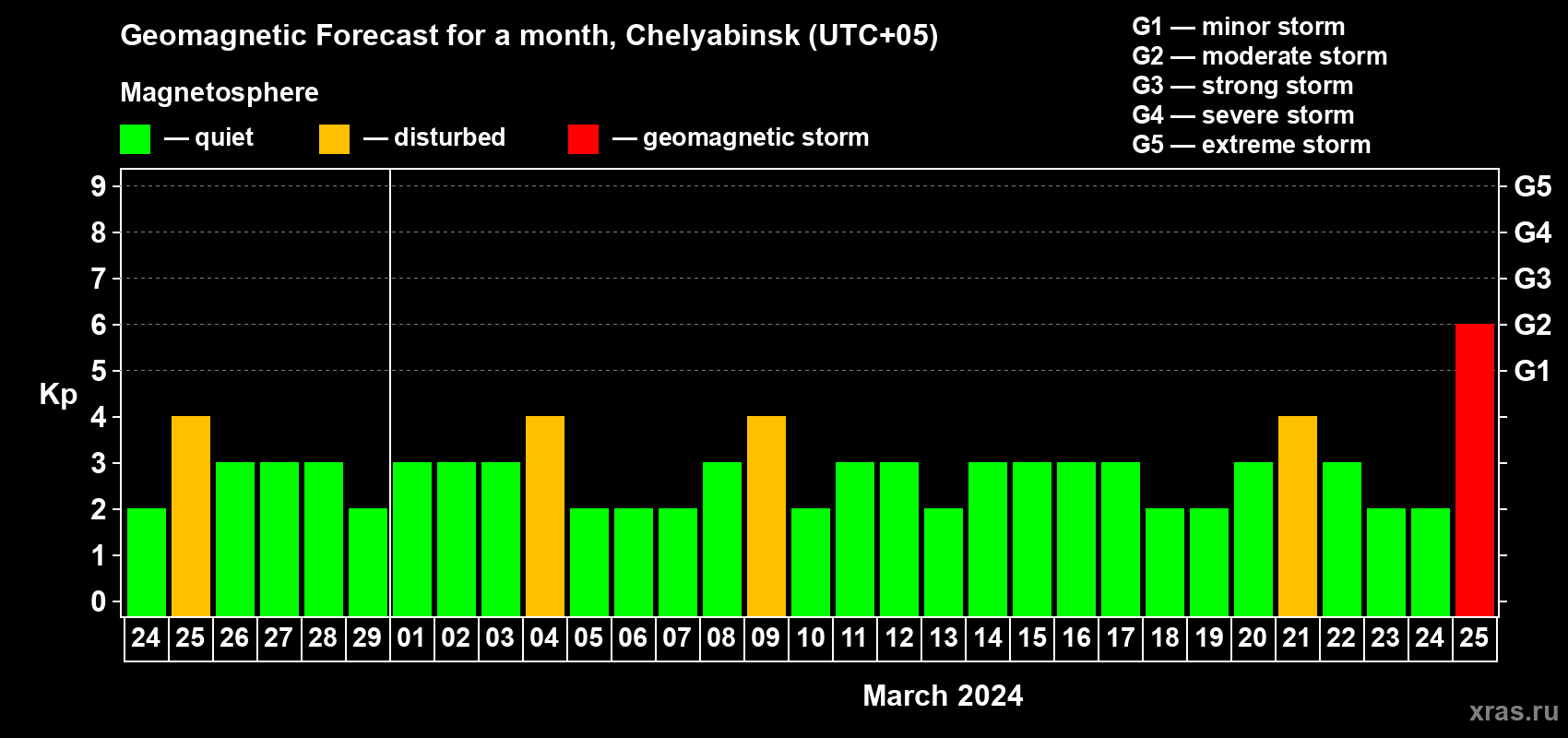Click the date label 25 under the red bar
The width and height of the screenshot is (1568, 738).
1474,638
